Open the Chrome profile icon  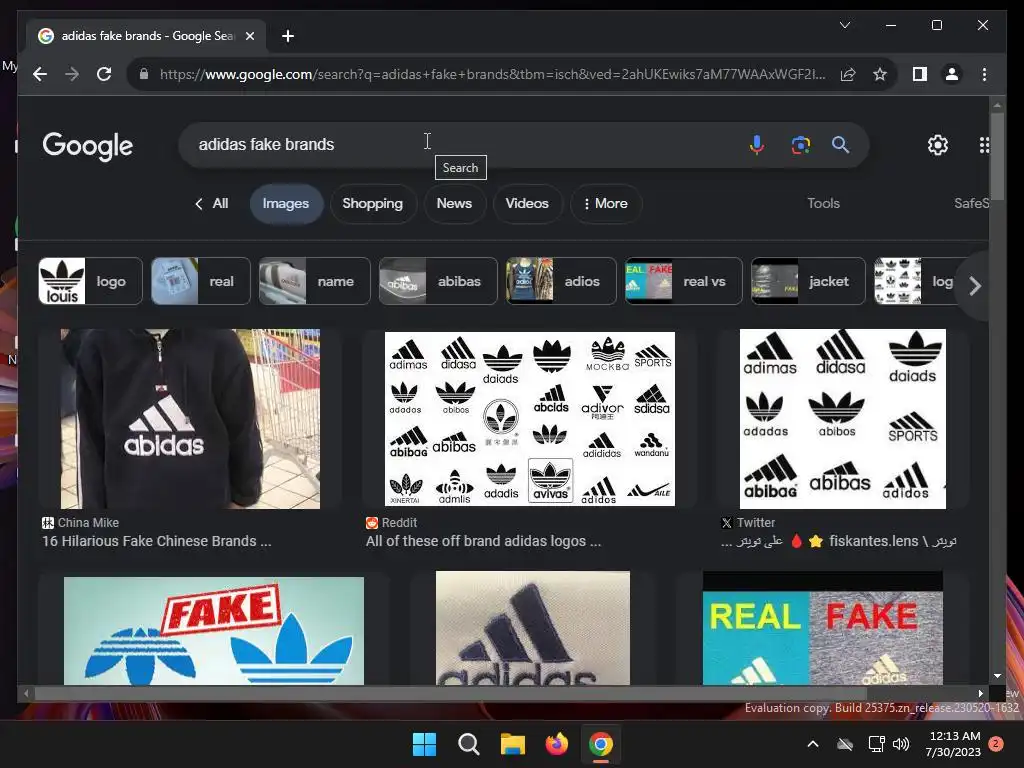[x=952, y=74]
